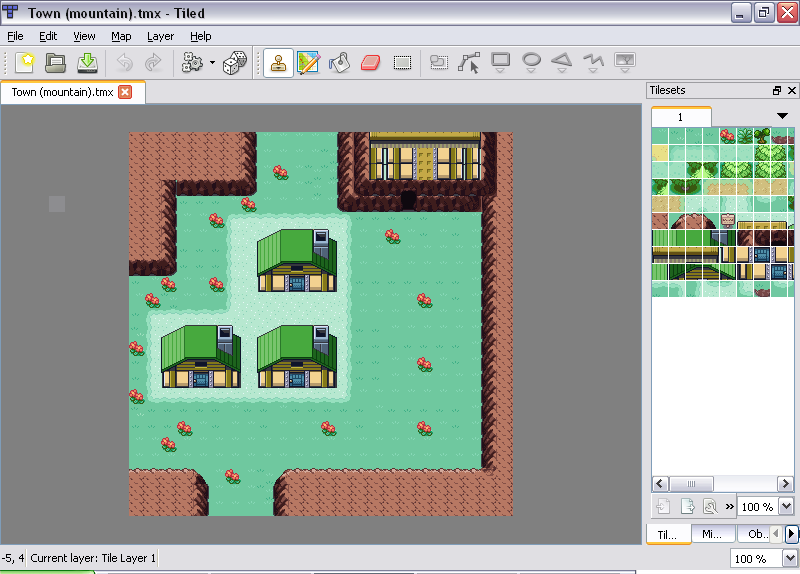Create a new map with New icon
This screenshot has width=800, height=574.
25,63
